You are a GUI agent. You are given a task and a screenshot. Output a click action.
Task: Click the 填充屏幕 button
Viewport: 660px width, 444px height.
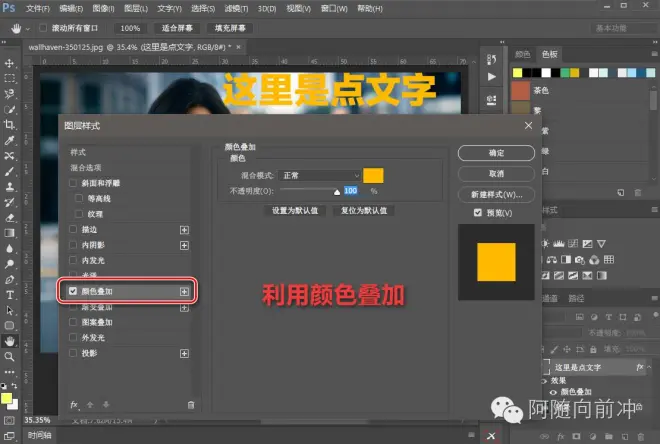[x=230, y=28]
